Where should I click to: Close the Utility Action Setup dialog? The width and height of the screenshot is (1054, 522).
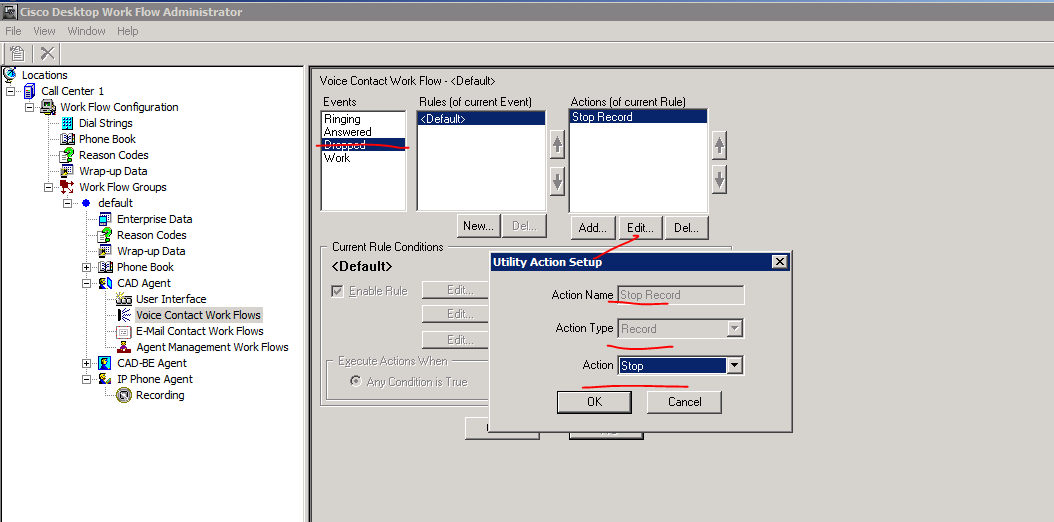click(780, 262)
